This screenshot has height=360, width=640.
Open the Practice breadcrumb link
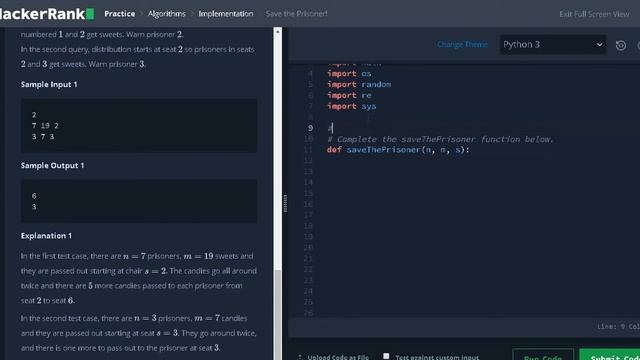(120, 13)
